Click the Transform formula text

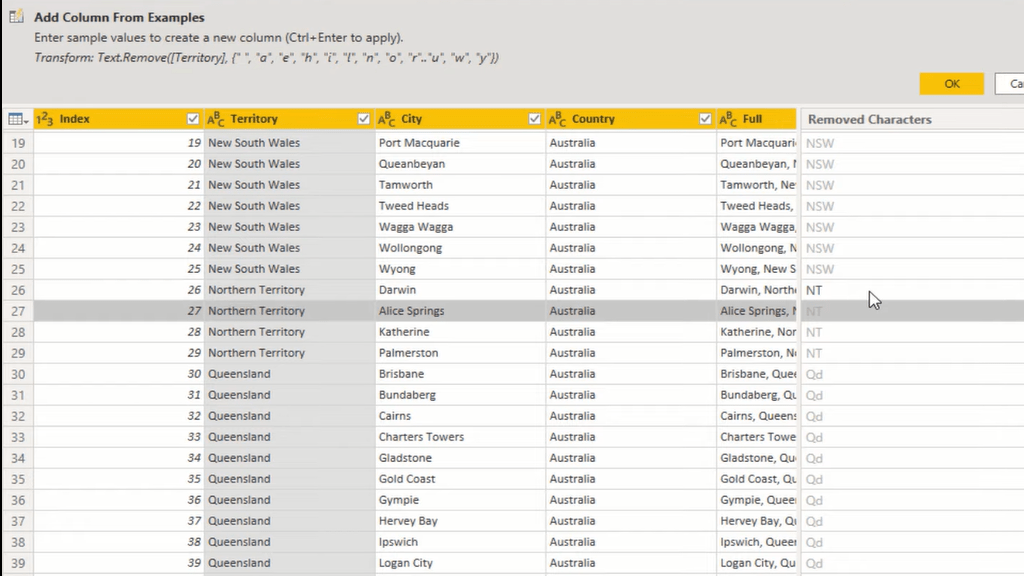(266, 57)
